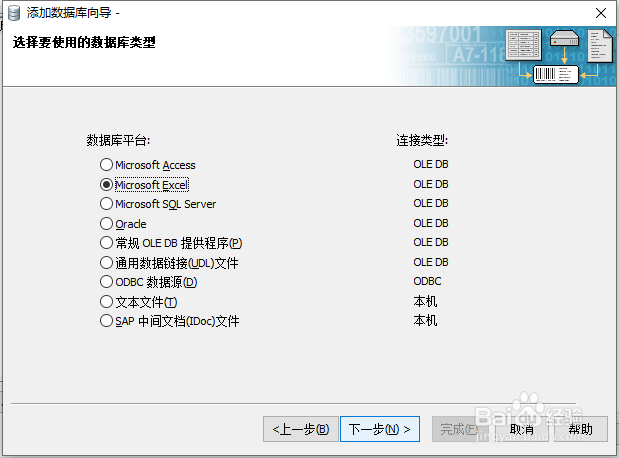Close the 添加数据库向导 dialog
Screen dimensions: 619x458
pos(601,13)
